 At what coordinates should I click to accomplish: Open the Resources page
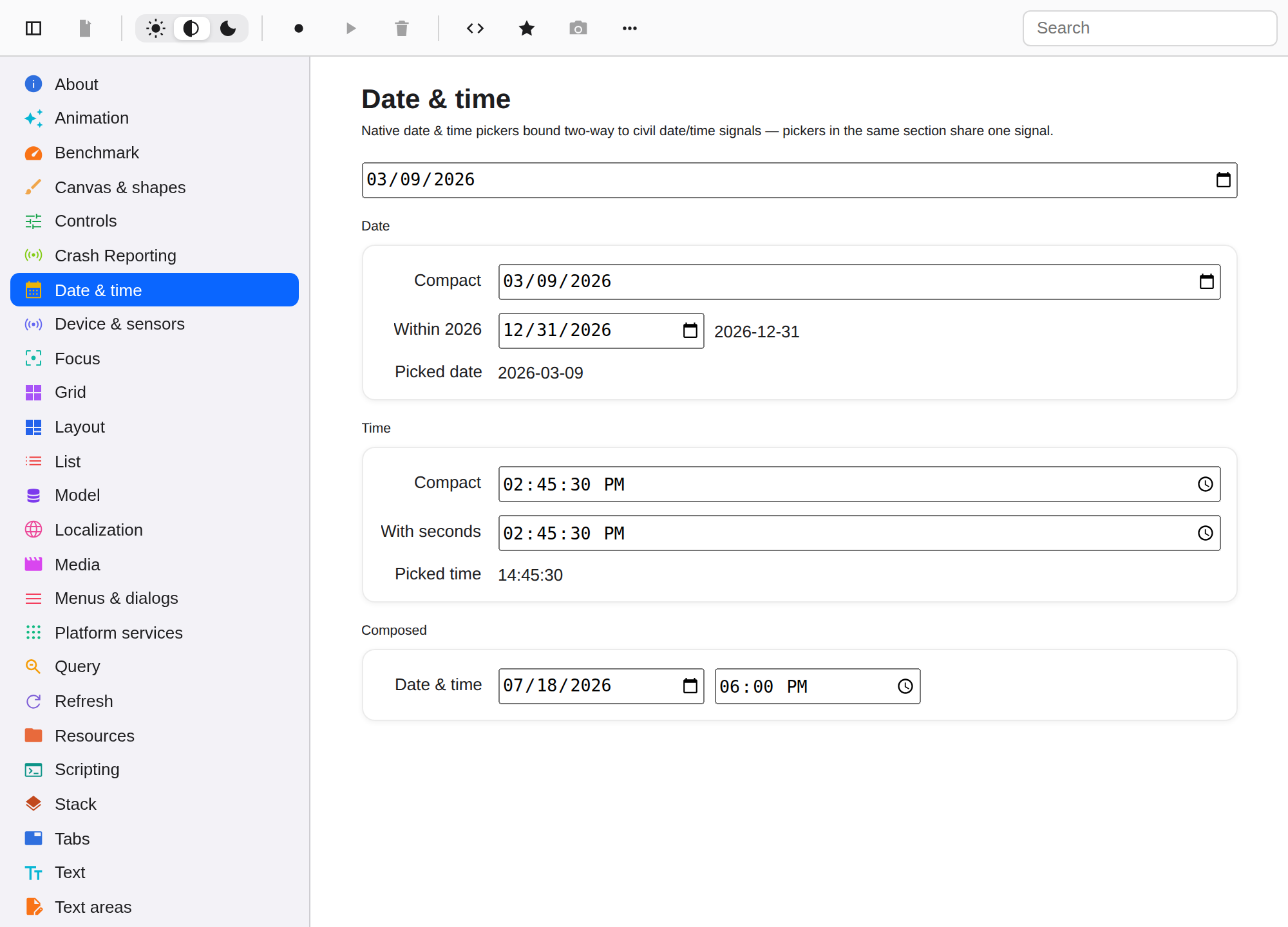click(155, 736)
